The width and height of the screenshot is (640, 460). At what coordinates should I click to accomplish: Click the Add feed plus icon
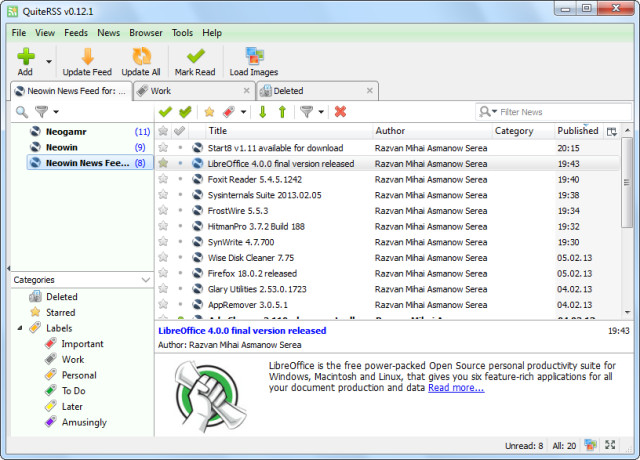click(26, 56)
